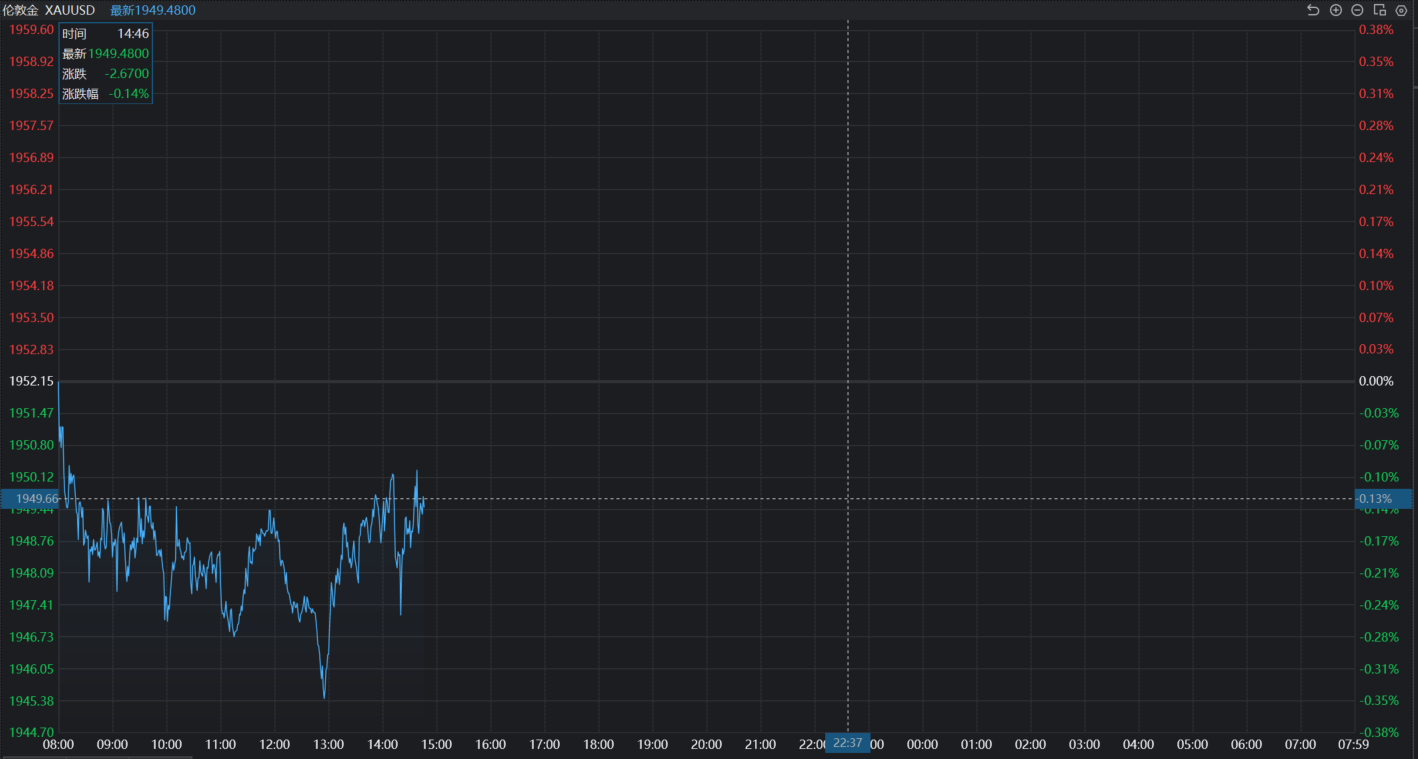Screen dimensions: 1418x759
Task: Click the 21:00 time axis label
Action: [760, 745]
